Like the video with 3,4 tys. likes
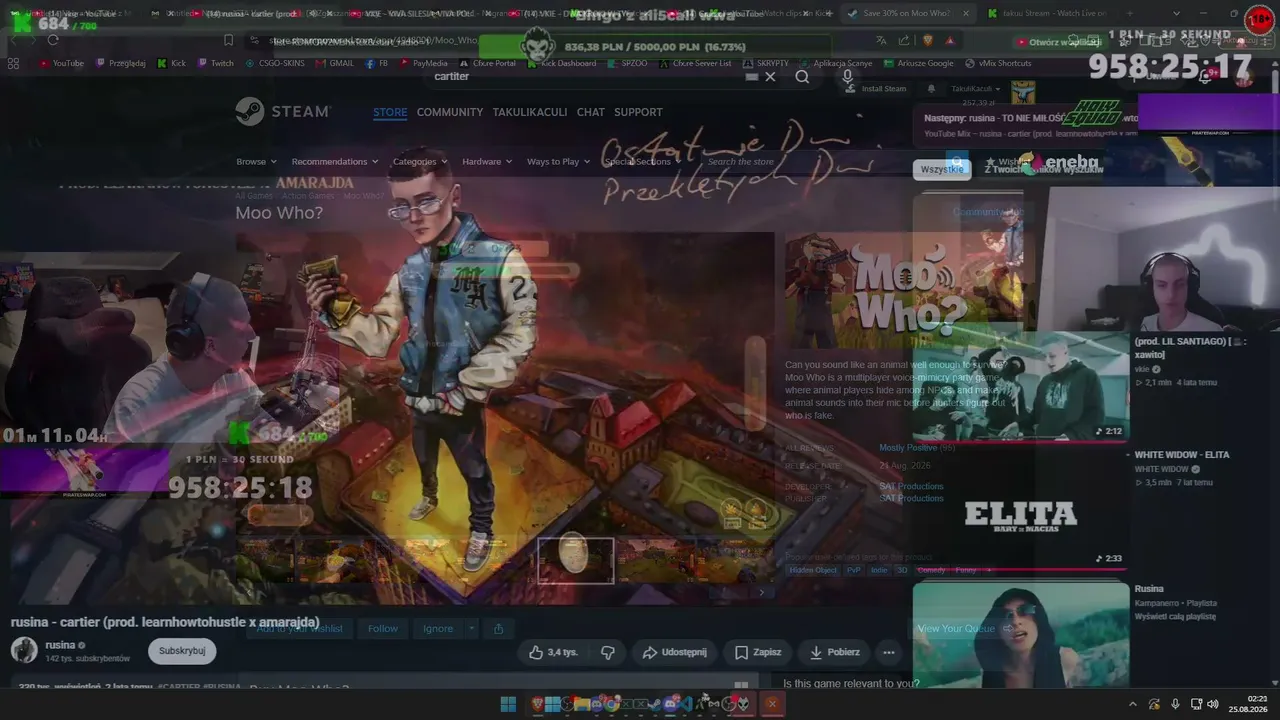This screenshot has width=1280, height=720. click(553, 652)
